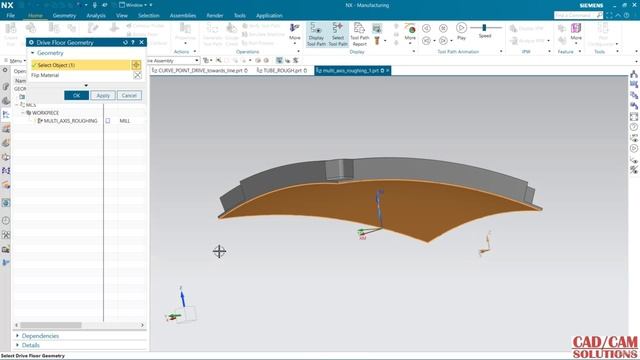Reset the Drive Floor Geometry dialog
The width and height of the screenshot is (640, 360).
(125, 42)
